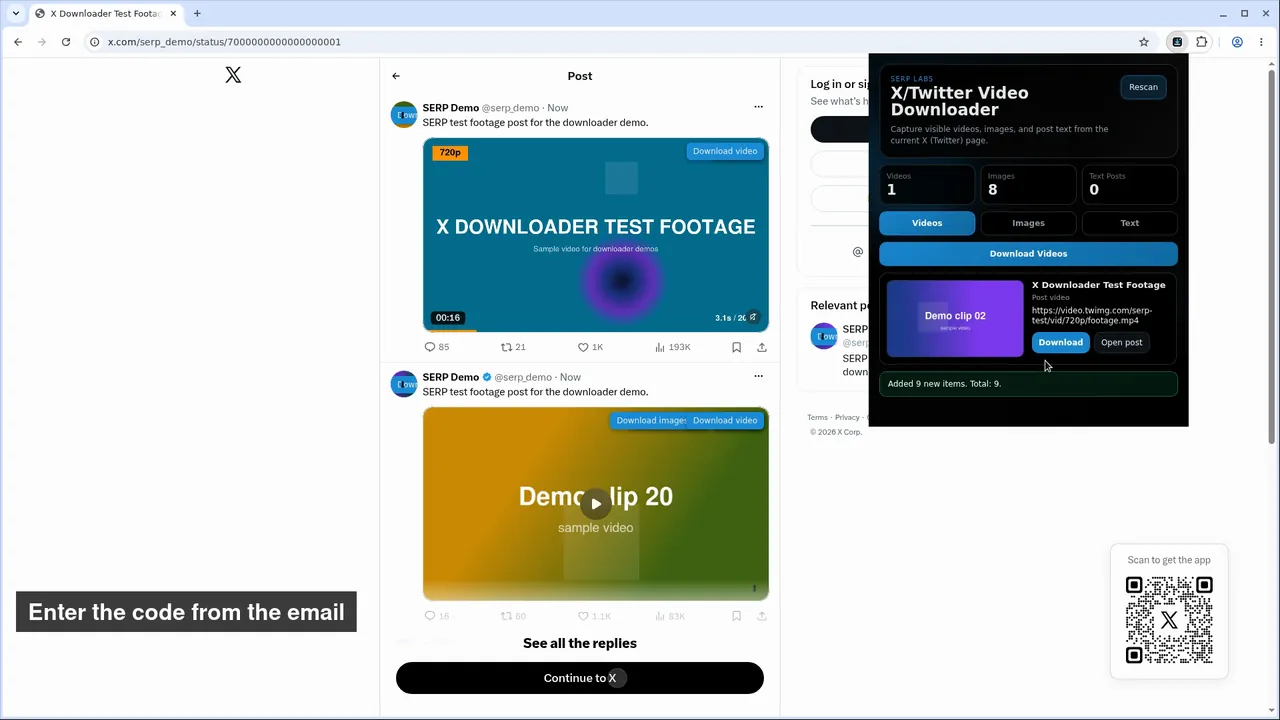The image size is (1280, 720).
Task: Open the Chrome extensions puzzle icon
Action: point(1202,42)
